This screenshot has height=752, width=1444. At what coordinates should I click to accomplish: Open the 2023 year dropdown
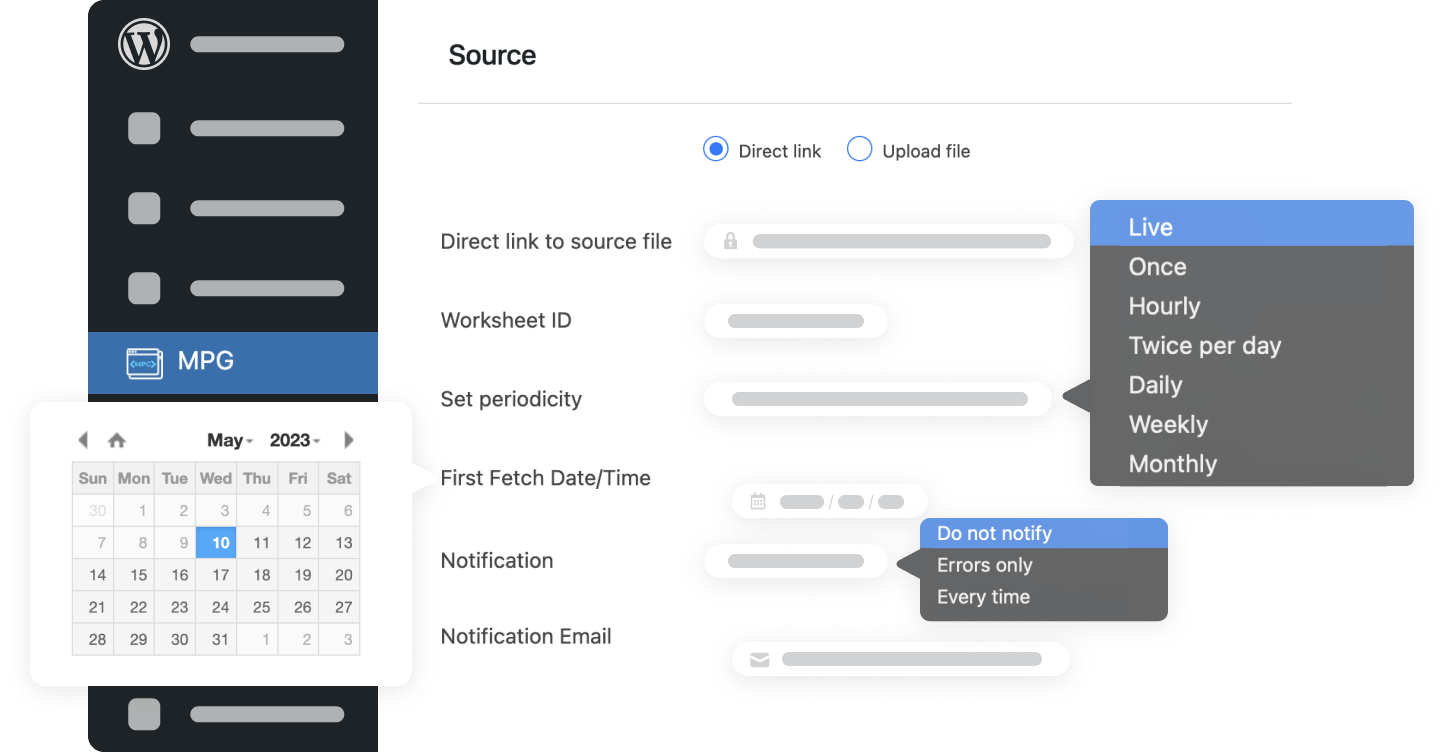tap(293, 439)
